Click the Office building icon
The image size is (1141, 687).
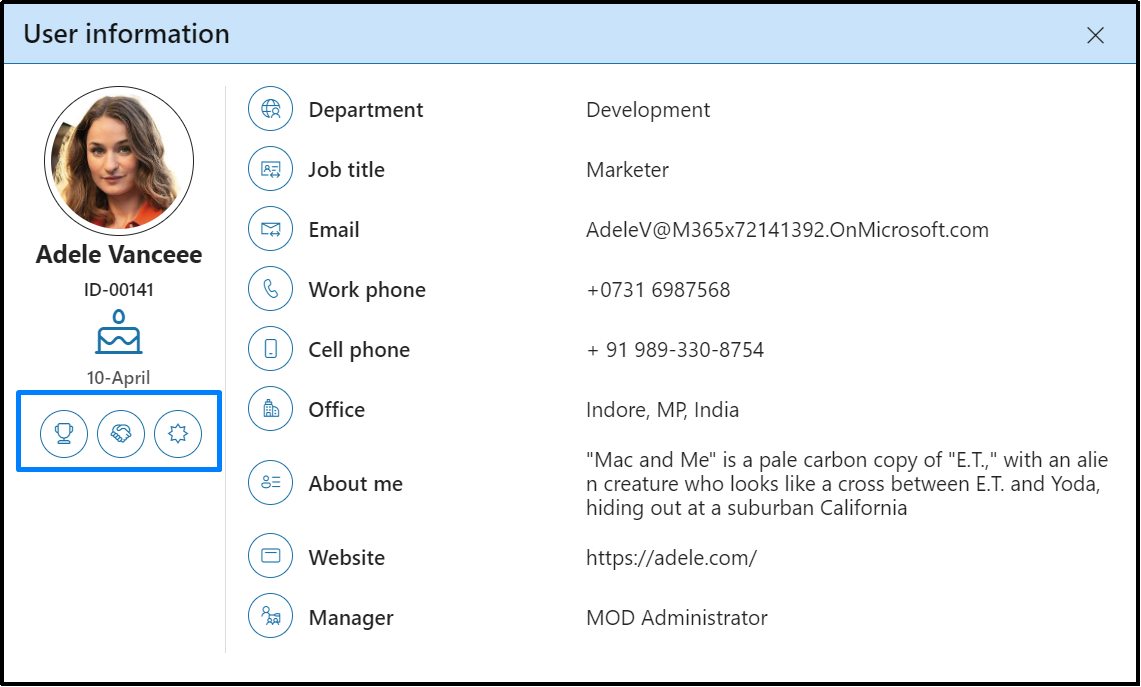pyautogui.click(x=271, y=409)
